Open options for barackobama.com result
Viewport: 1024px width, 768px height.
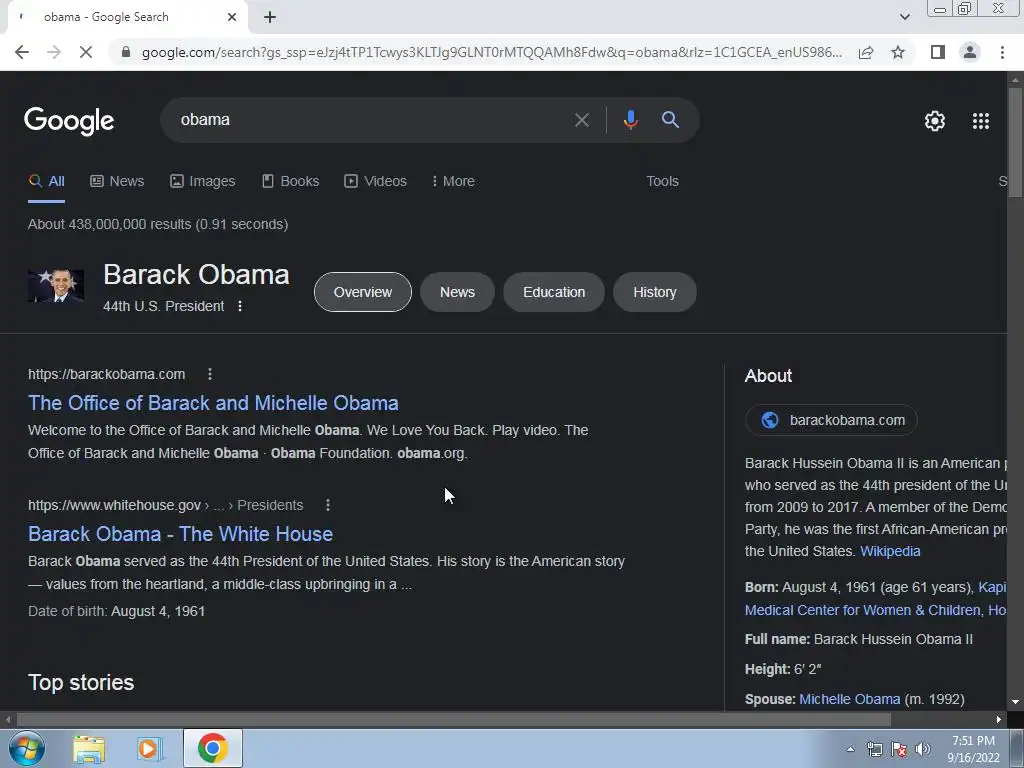coord(210,374)
